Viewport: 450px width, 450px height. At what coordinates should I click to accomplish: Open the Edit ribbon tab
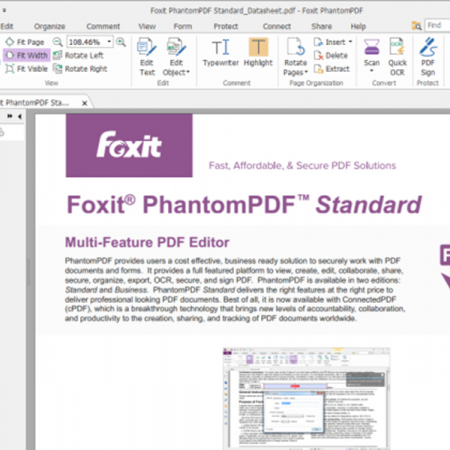click(7, 26)
